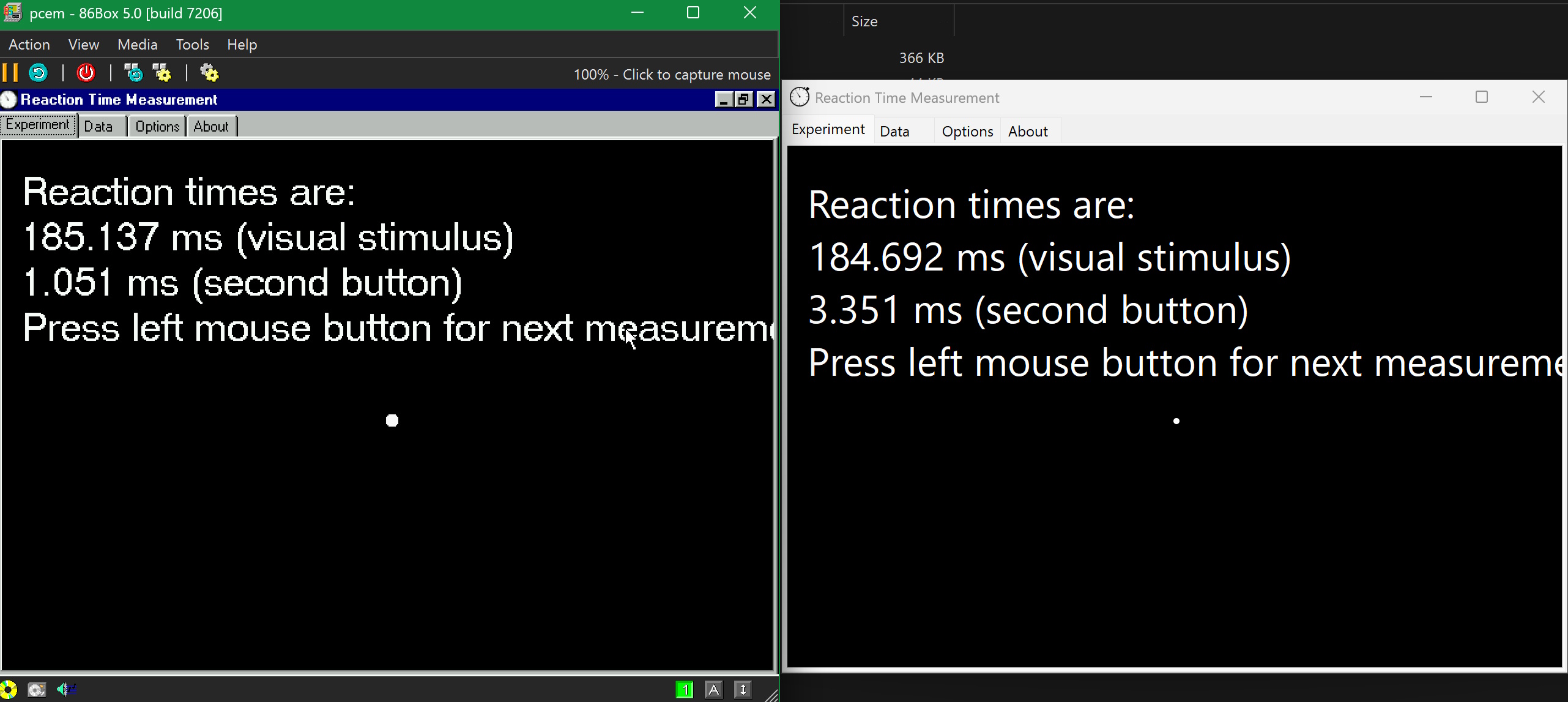Open the Help menu in 86Box
This screenshot has width=1568, height=702.
(x=242, y=45)
